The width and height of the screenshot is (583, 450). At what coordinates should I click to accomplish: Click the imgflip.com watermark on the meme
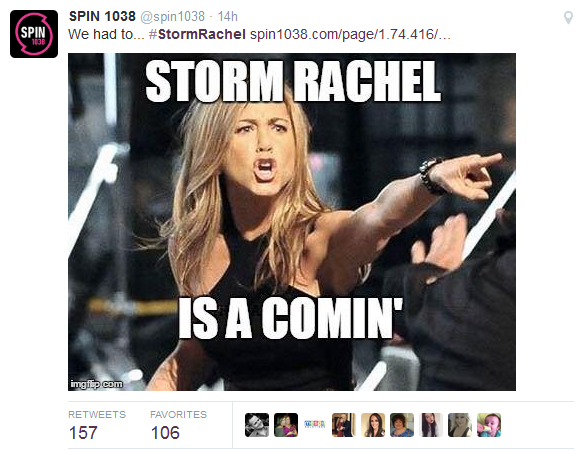pos(96,384)
